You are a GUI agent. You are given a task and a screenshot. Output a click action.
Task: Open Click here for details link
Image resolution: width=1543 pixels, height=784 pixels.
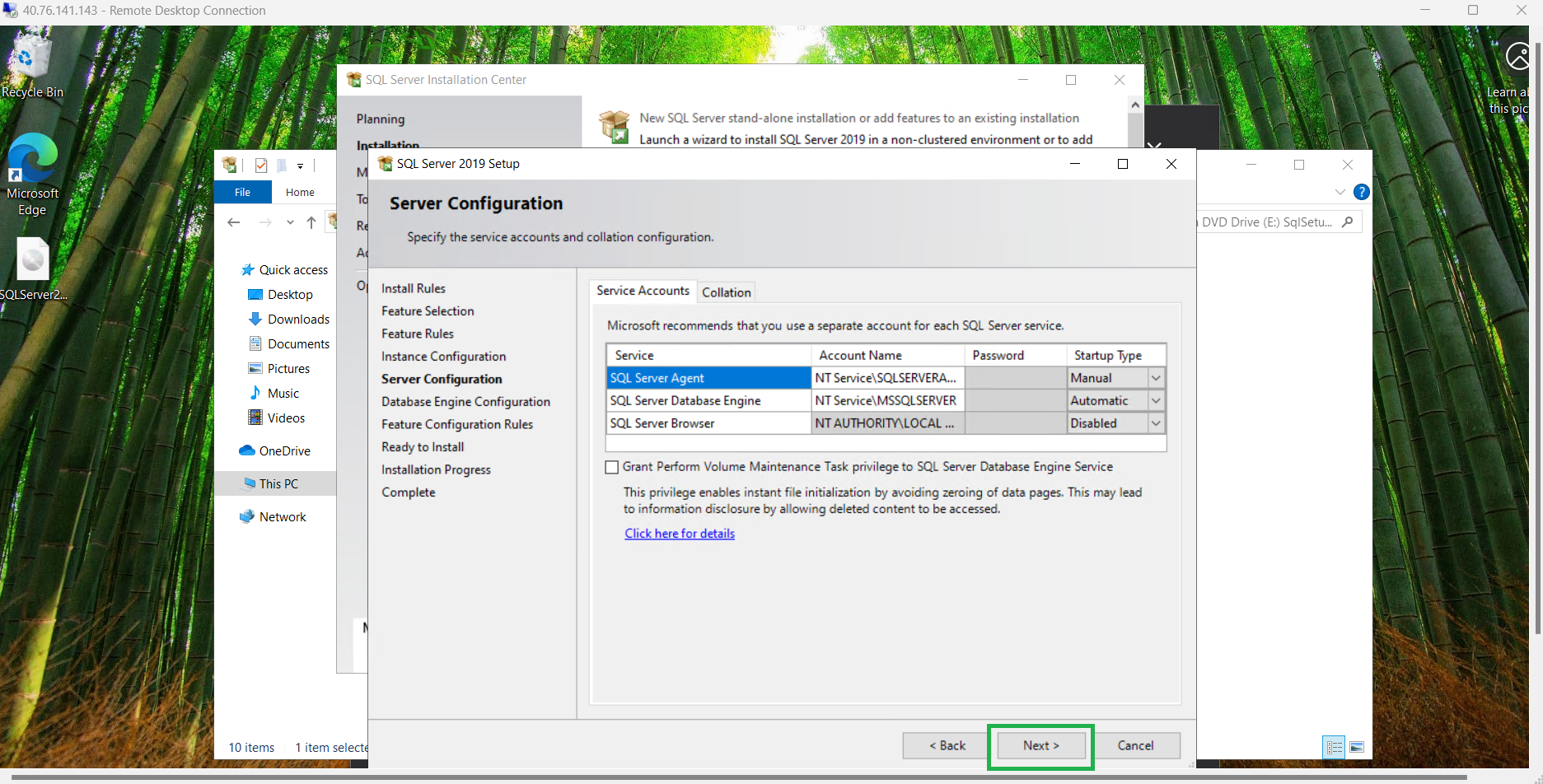[x=680, y=534]
